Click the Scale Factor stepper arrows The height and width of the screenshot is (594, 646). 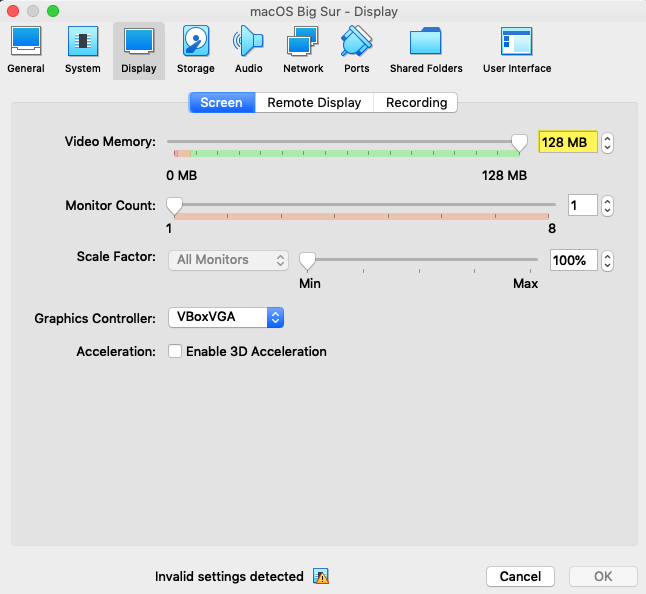[x=607, y=261]
